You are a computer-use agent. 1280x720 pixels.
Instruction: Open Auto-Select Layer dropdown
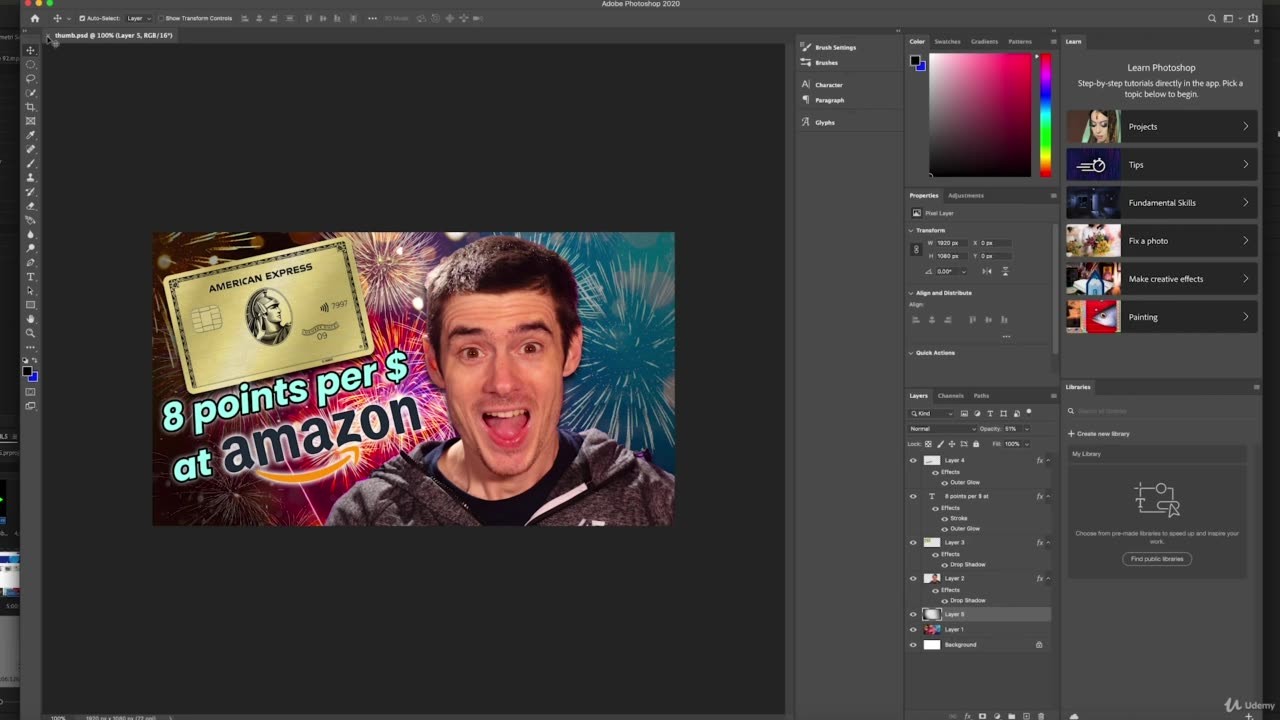pyautogui.click(x=138, y=18)
